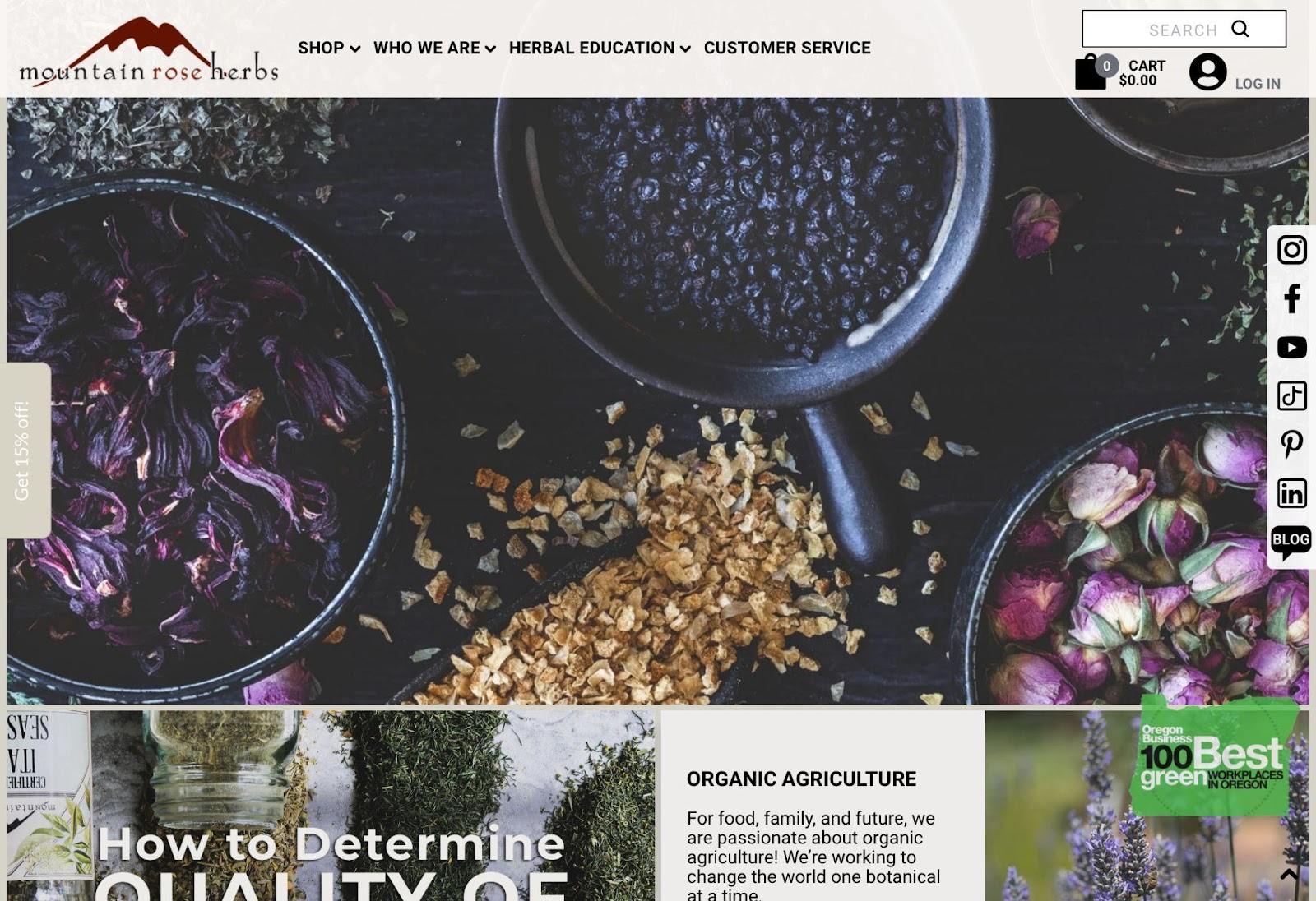1316x901 pixels.
Task: Select the user account avatar icon
Action: click(x=1207, y=72)
